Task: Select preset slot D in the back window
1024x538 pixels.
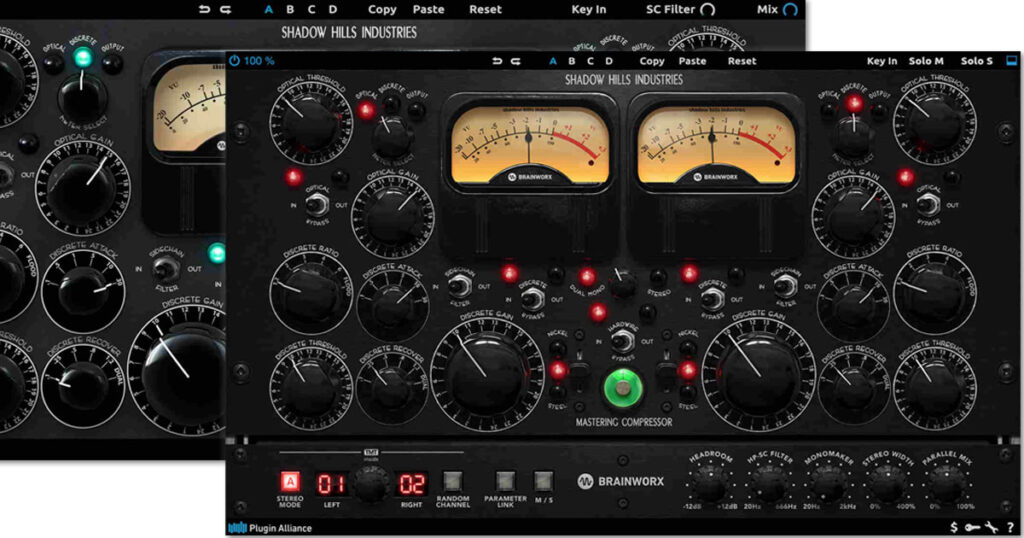Action: 332,10
